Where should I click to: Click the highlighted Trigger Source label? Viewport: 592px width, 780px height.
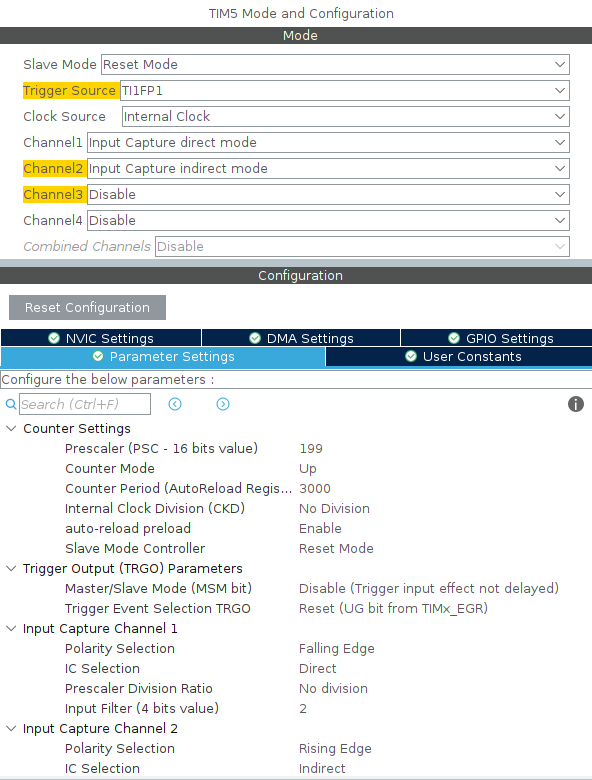tap(70, 91)
